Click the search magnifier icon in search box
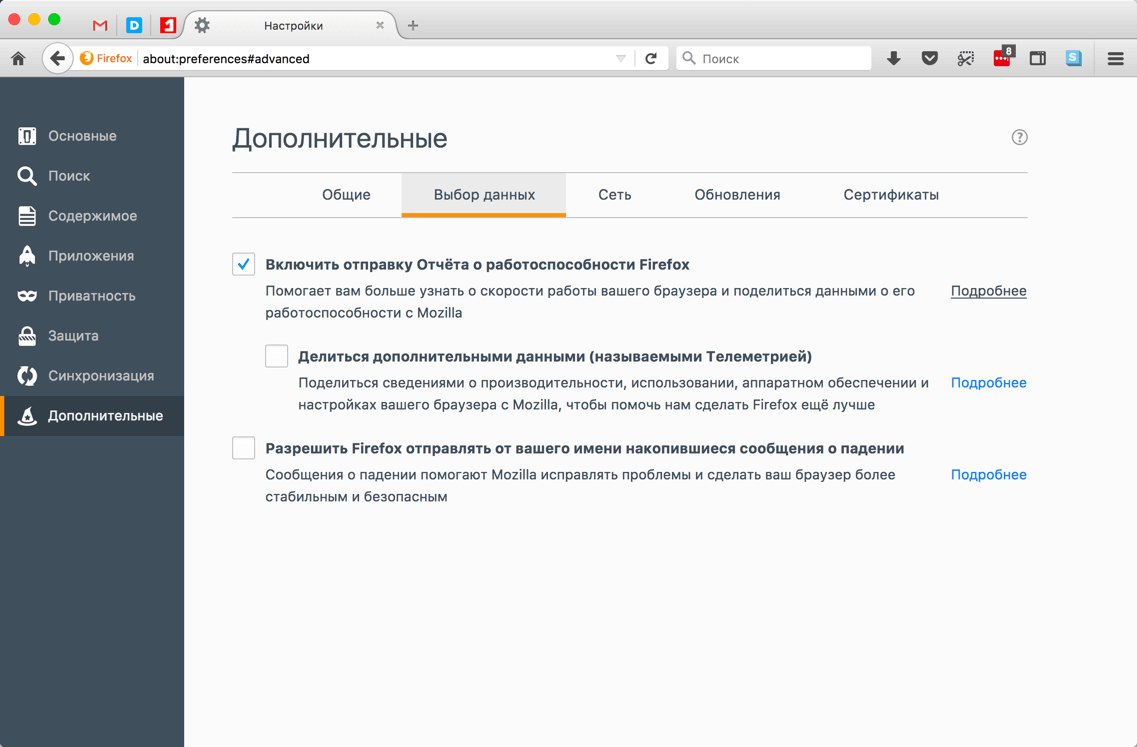This screenshot has height=747, width=1137. [x=689, y=58]
